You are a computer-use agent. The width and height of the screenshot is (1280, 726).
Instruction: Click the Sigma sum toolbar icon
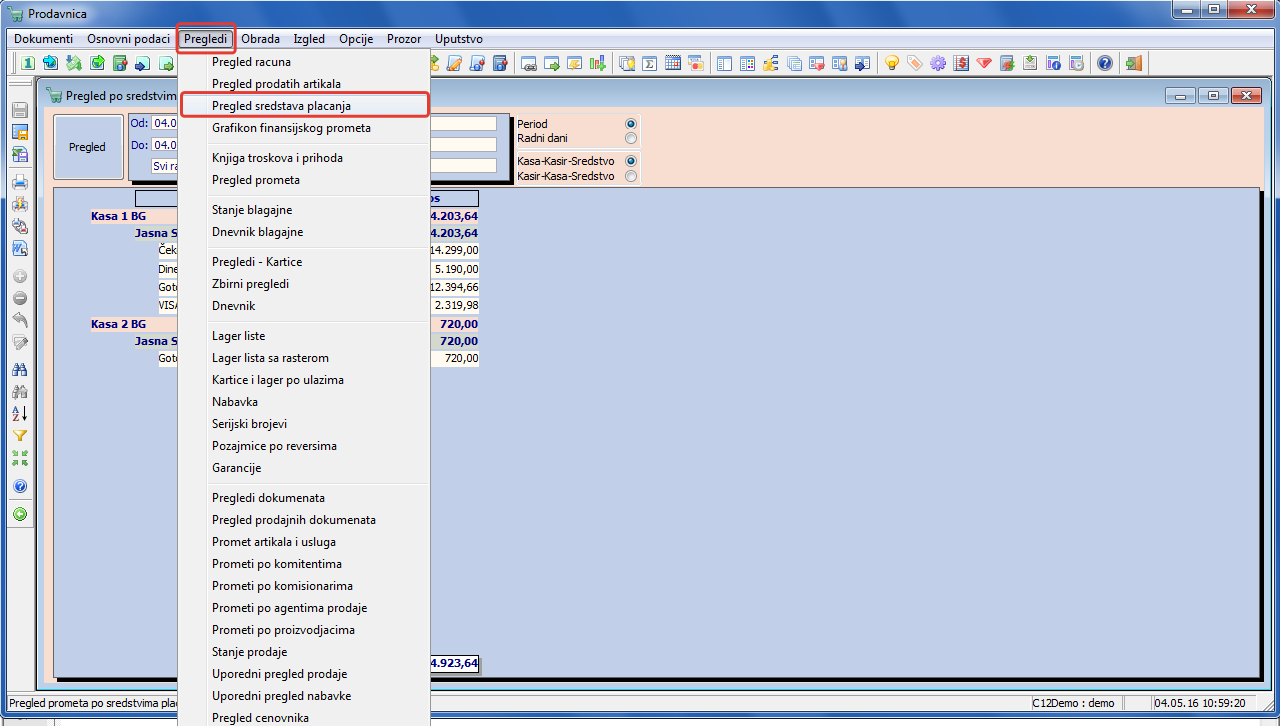click(649, 63)
